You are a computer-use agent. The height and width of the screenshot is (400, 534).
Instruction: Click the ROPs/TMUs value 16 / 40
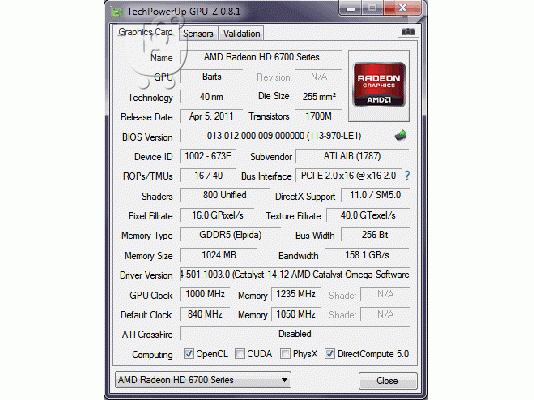pos(208,176)
